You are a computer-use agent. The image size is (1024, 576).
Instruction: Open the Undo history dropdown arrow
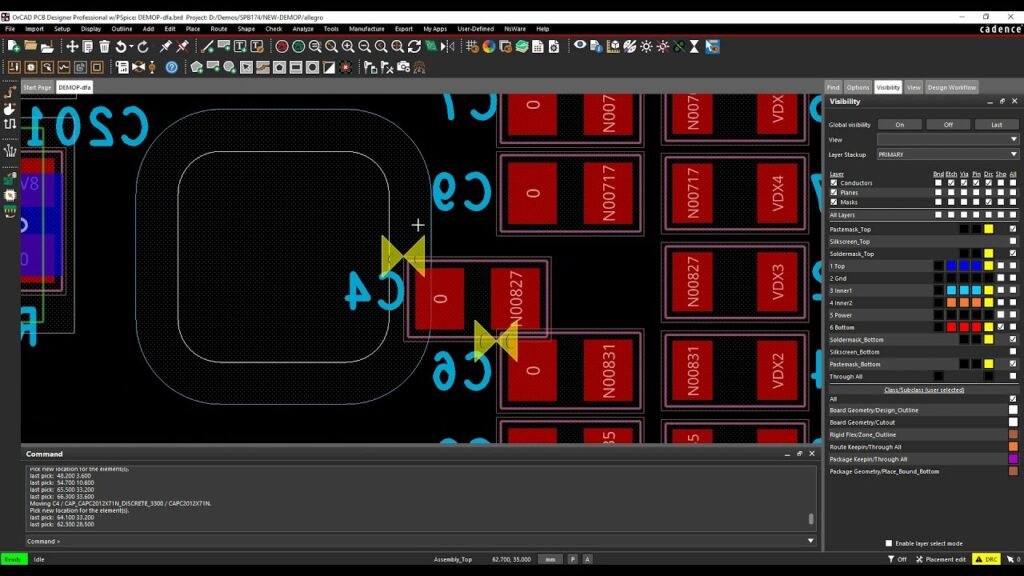131,46
